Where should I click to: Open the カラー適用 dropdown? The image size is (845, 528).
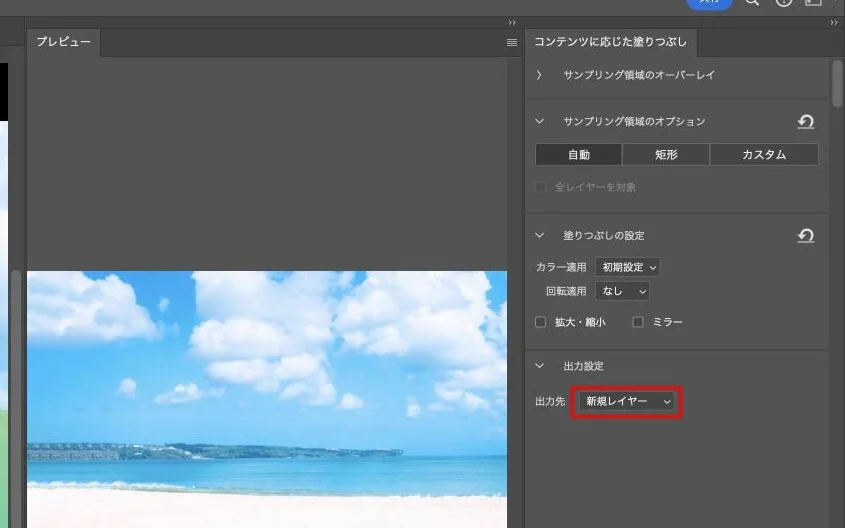point(627,267)
